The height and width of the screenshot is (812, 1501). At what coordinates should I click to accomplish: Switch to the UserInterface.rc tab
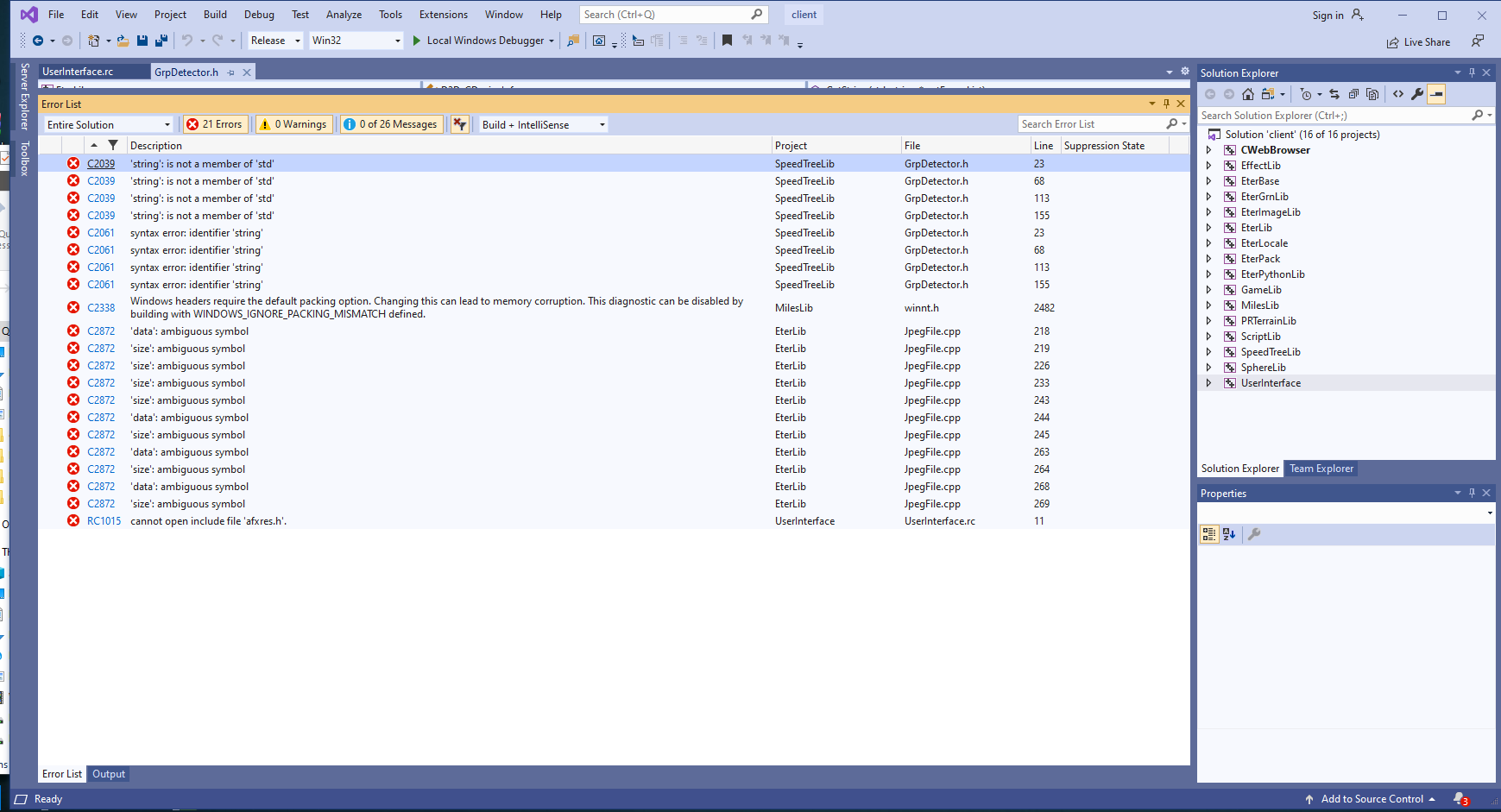coord(78,72)
